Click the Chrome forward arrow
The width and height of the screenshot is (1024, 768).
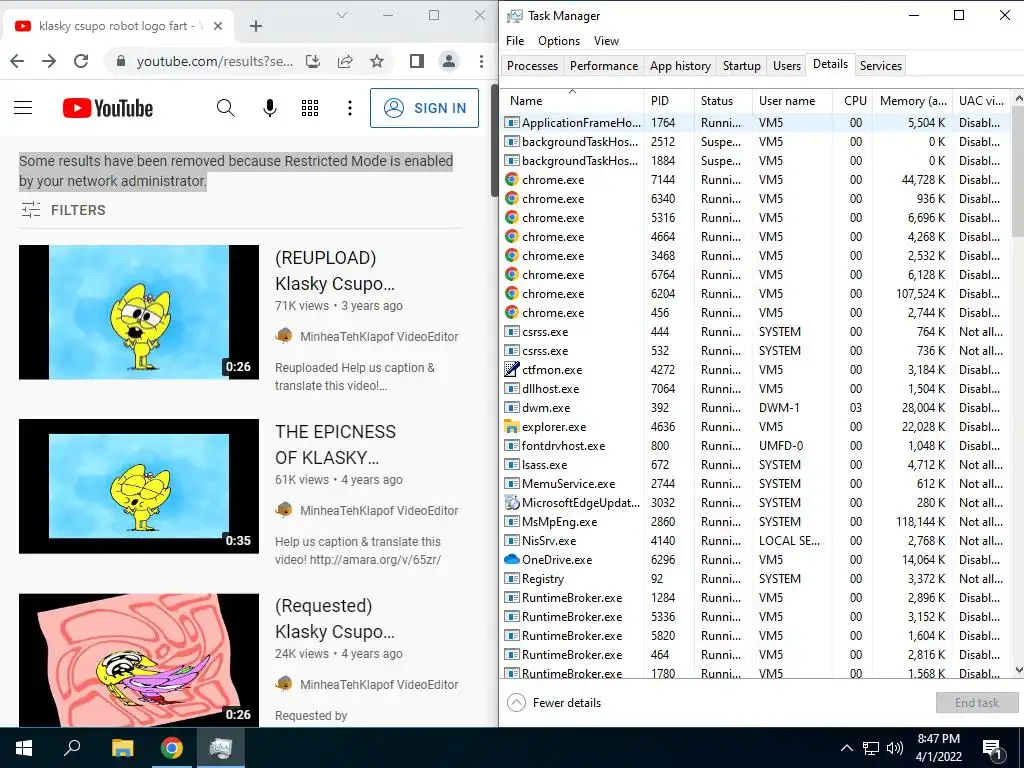(x=49, y=61)
